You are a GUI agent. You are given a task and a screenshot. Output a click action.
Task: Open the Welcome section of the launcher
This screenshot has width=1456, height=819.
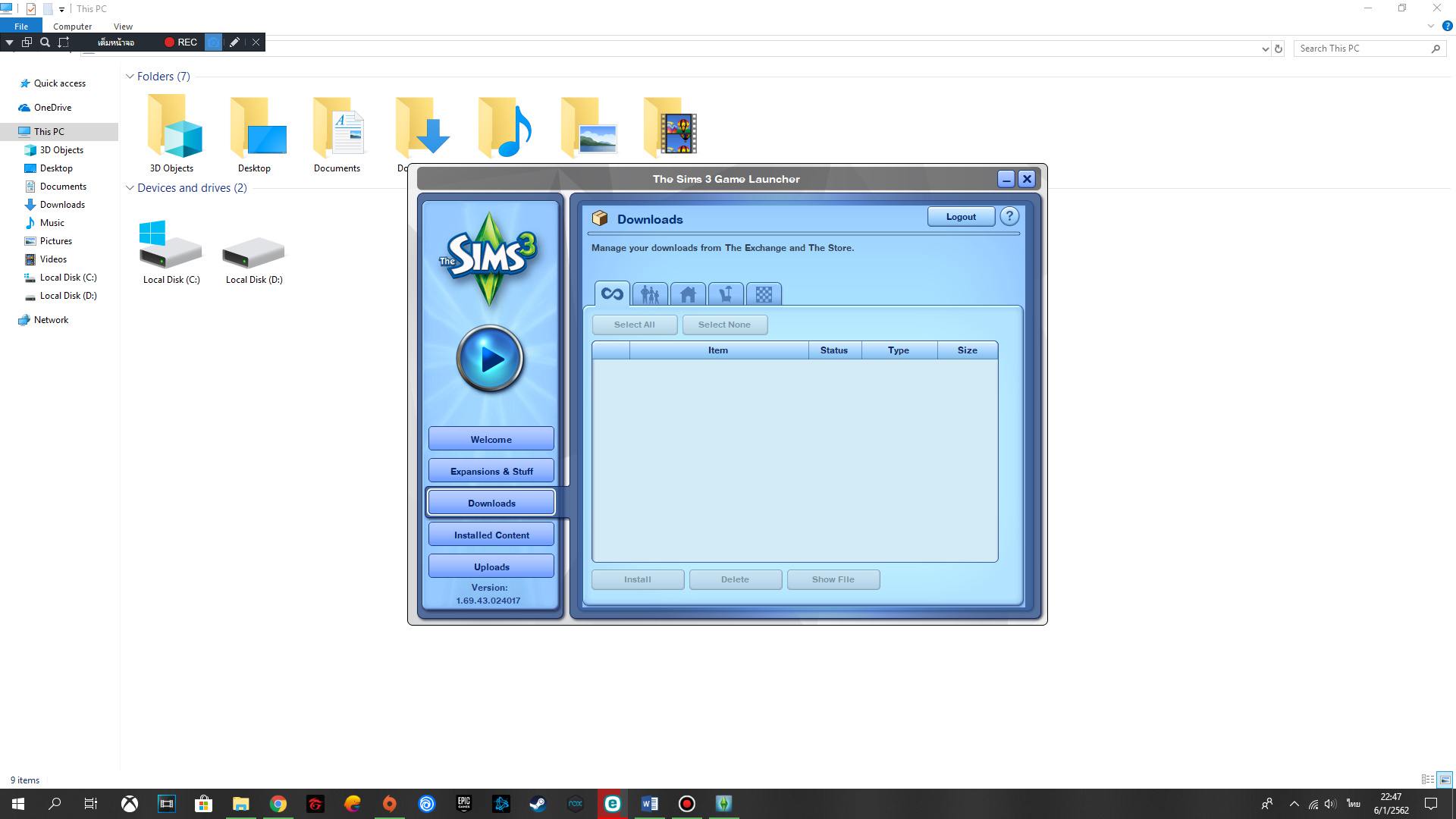pyautogui.click(x=491, y=439)
